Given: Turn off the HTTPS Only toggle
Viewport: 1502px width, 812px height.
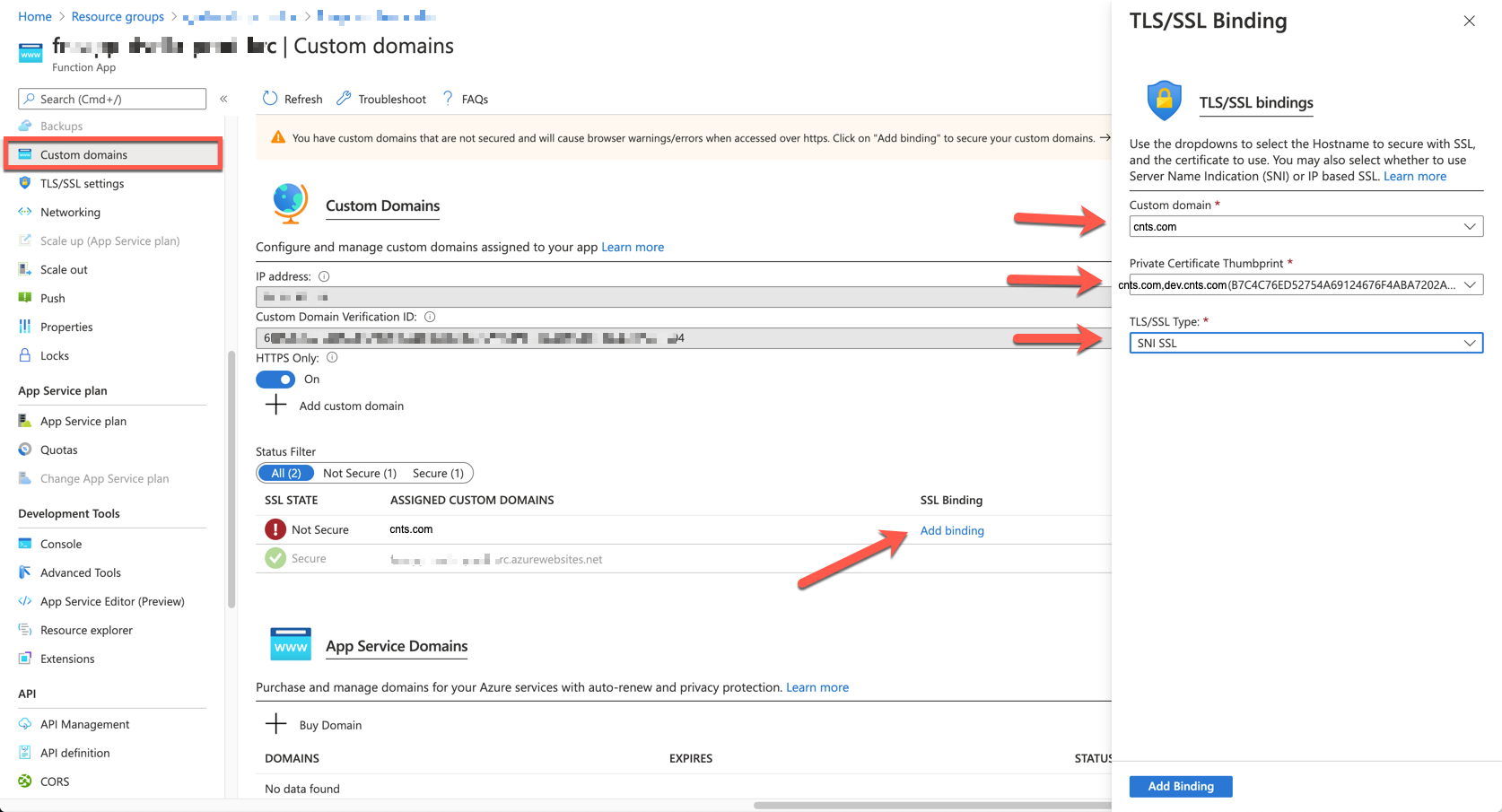Looking at the screenshot, I should (275, 380).
